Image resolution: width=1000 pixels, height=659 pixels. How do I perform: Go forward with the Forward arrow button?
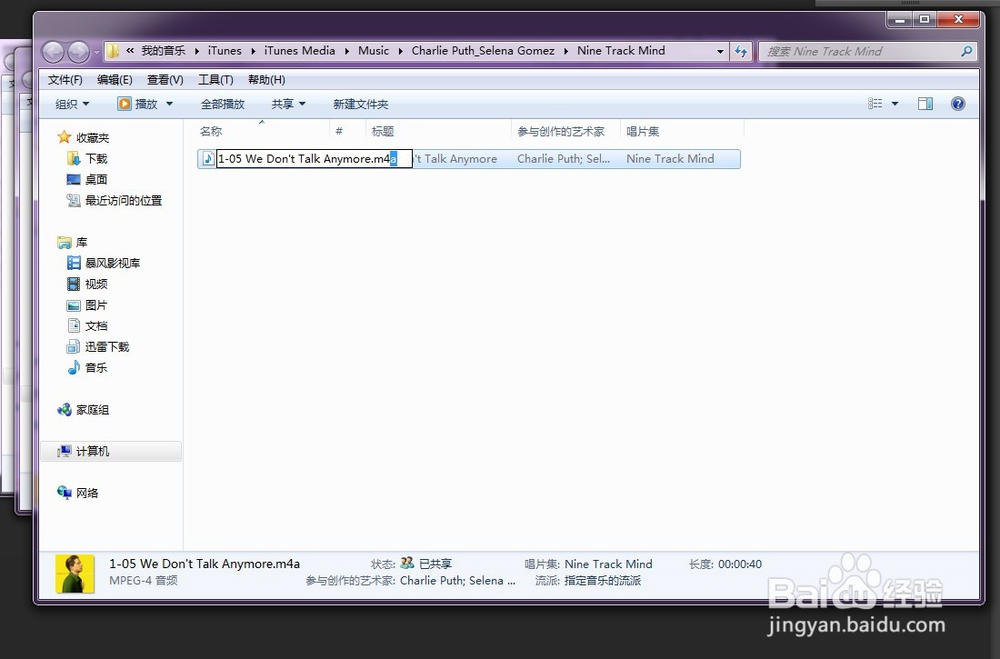coord(78,52)
